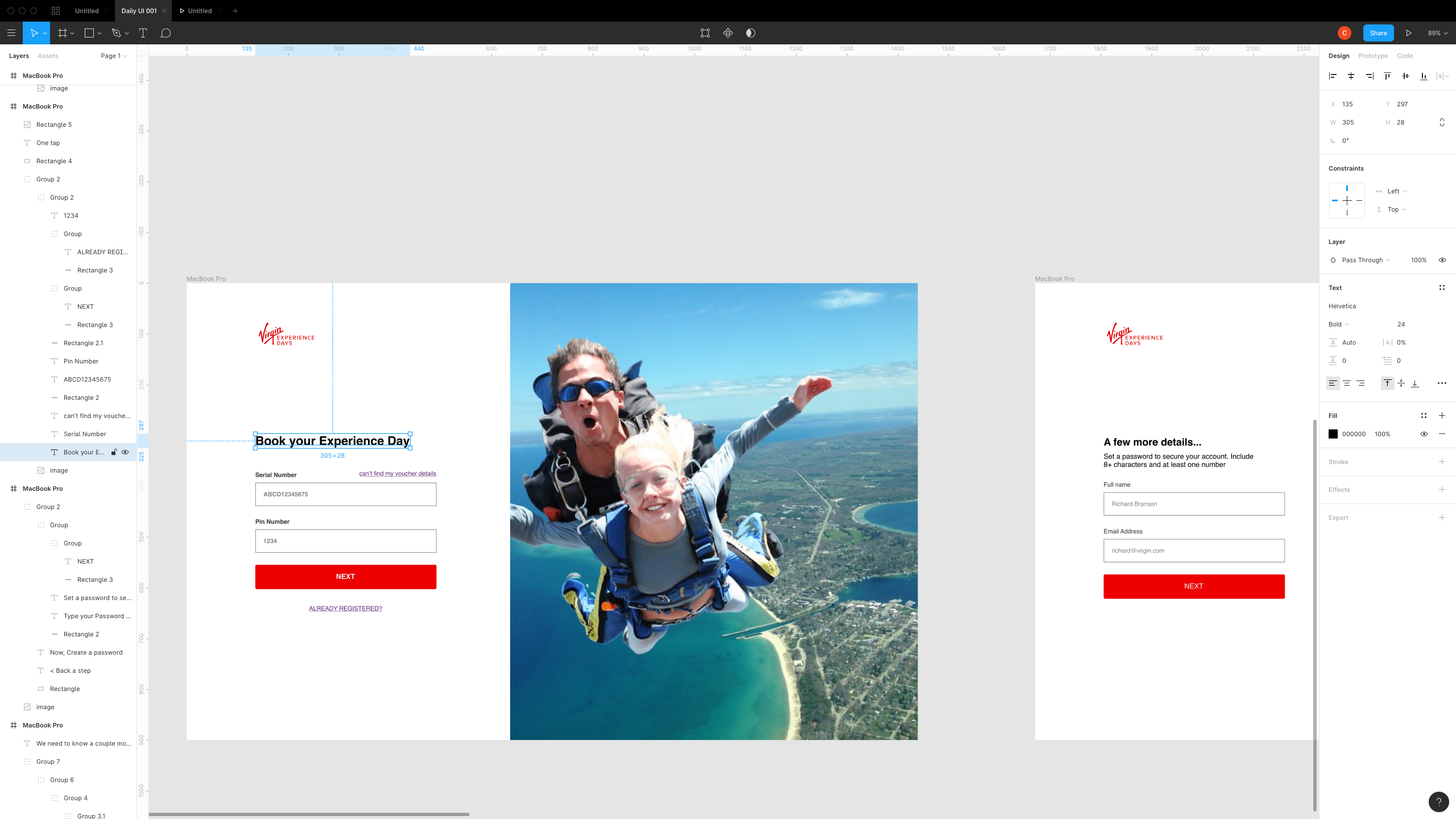
Task: Open the Pass Through blend mode dropdown
Action: [1365, 260]
